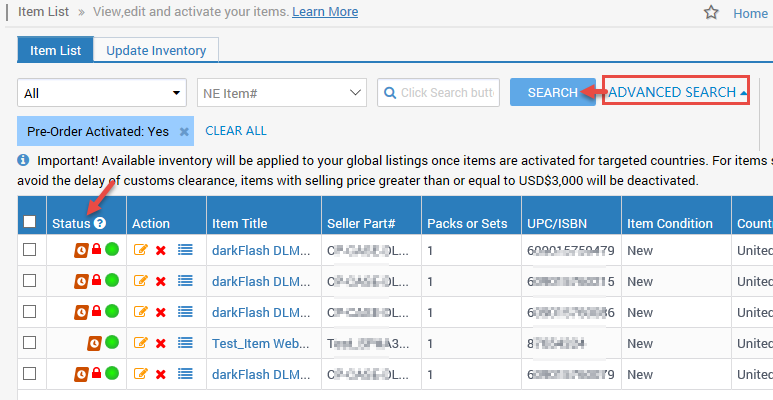
Task: Toggle the select-all checkbox in table header
Action: pos(29,223)
